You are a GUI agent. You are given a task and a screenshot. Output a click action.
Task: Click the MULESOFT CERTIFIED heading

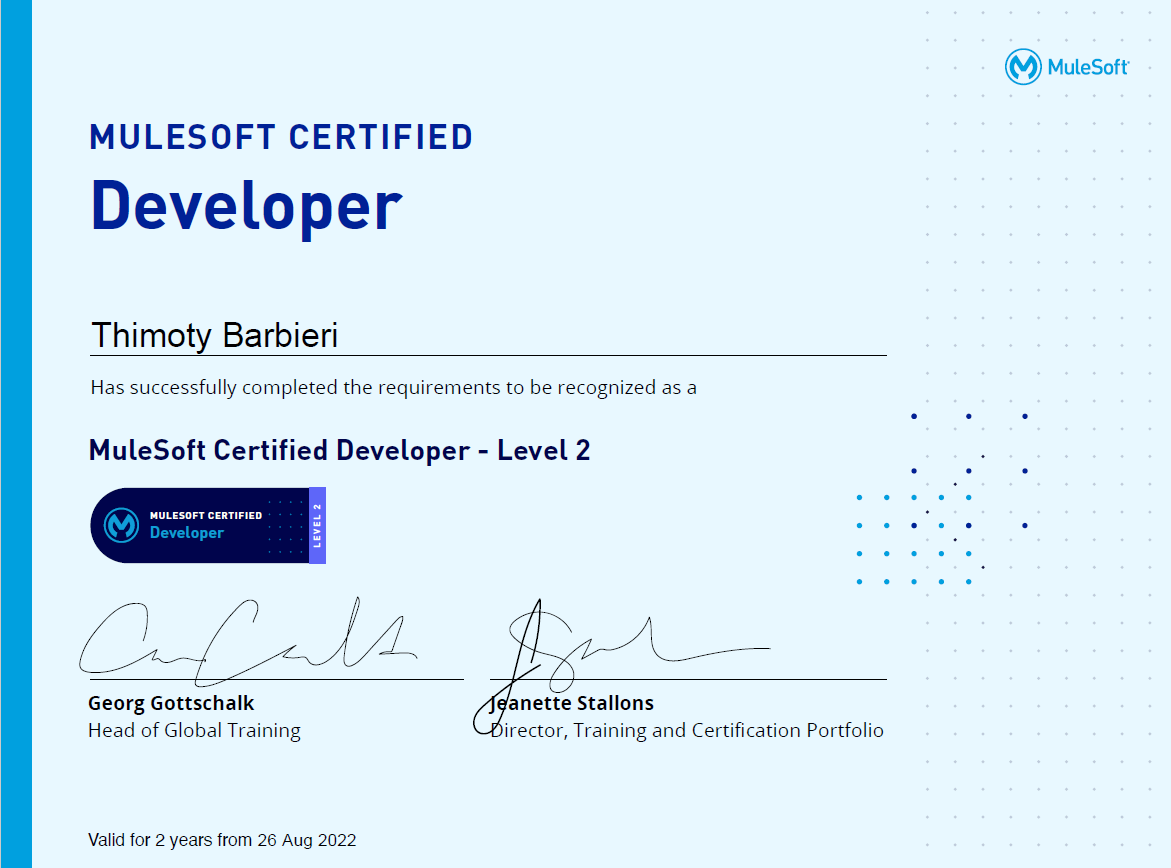280,137
